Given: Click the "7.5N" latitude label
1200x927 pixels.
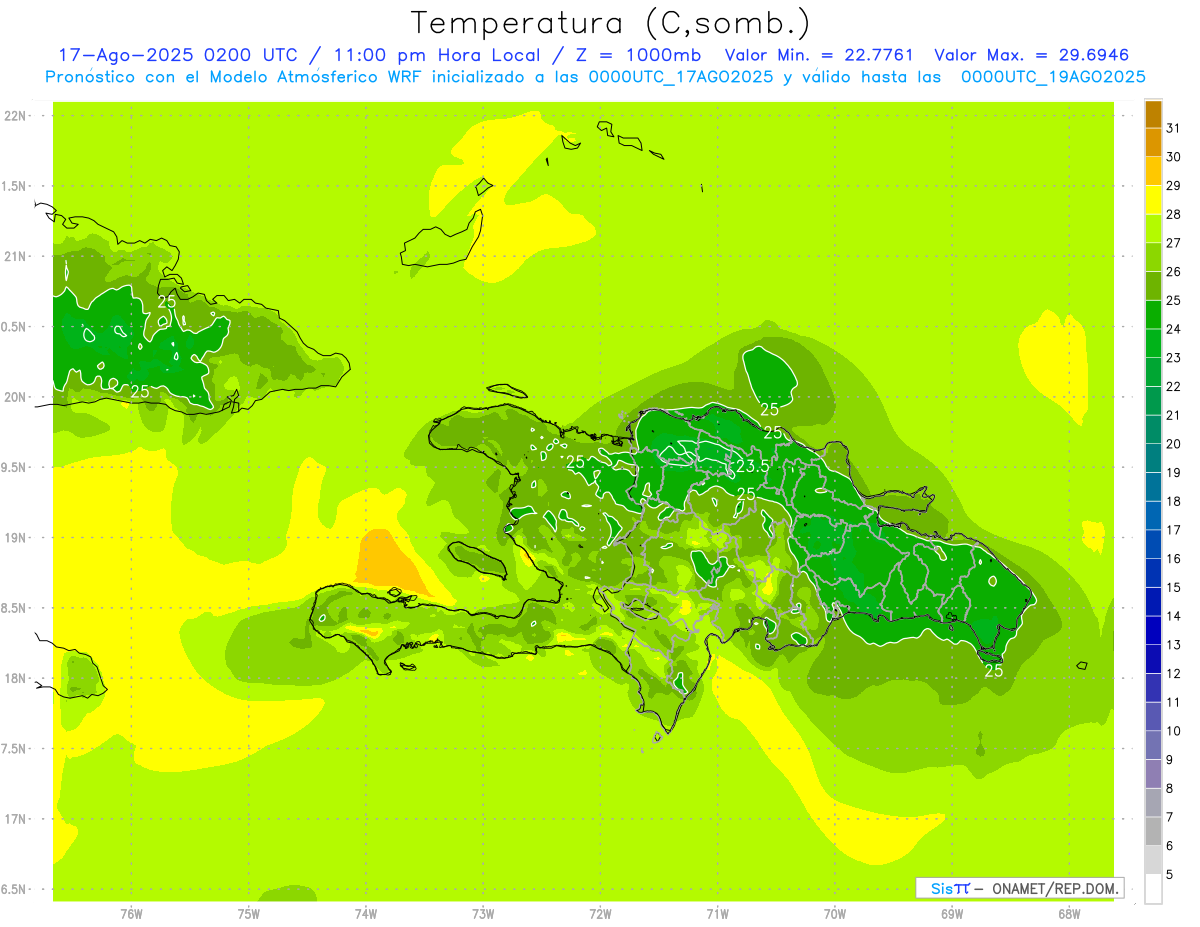Looking at the screenshot, I should coord(15,748).
